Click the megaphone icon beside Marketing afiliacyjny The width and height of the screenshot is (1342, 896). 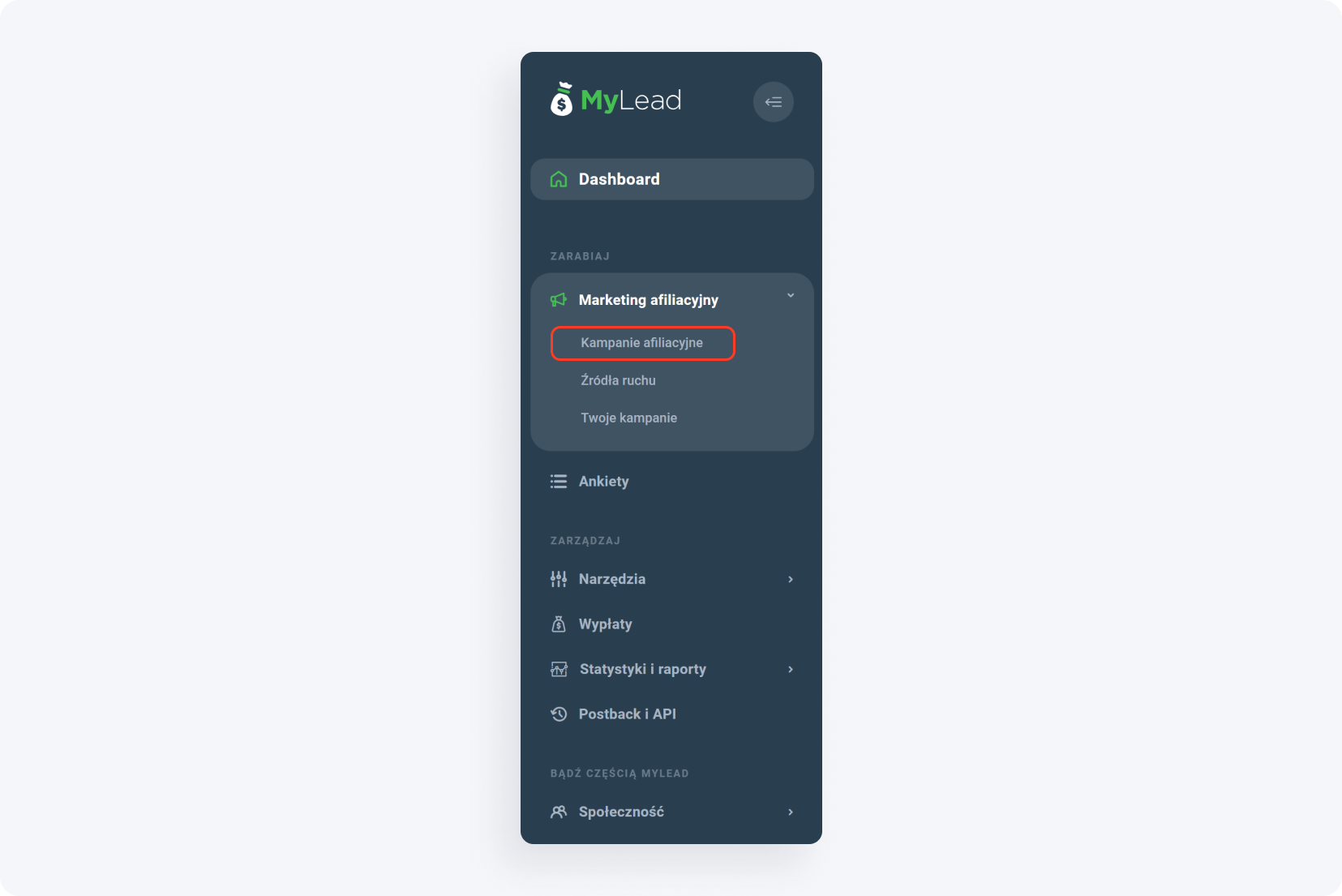point(559,300)
